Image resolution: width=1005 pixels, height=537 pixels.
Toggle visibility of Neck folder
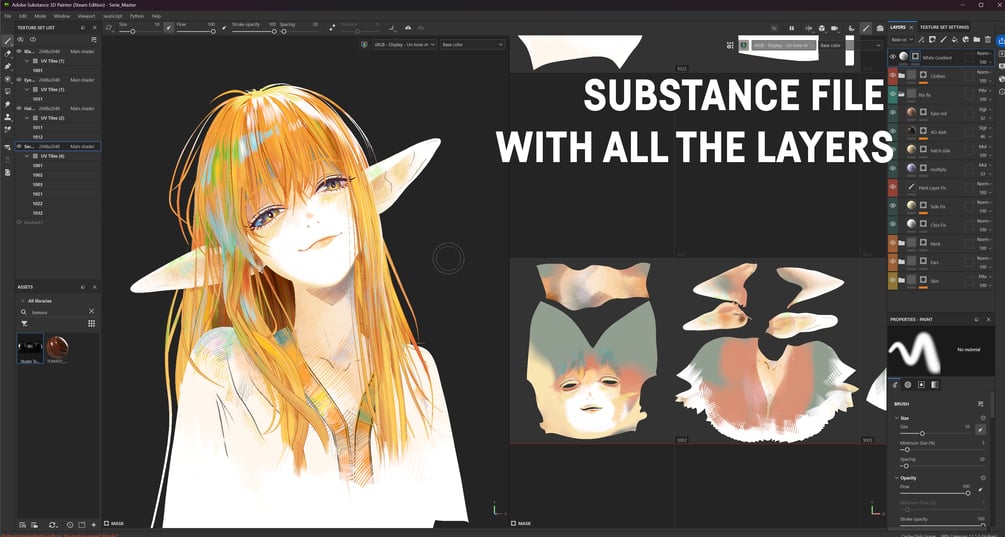coord(893,244)
